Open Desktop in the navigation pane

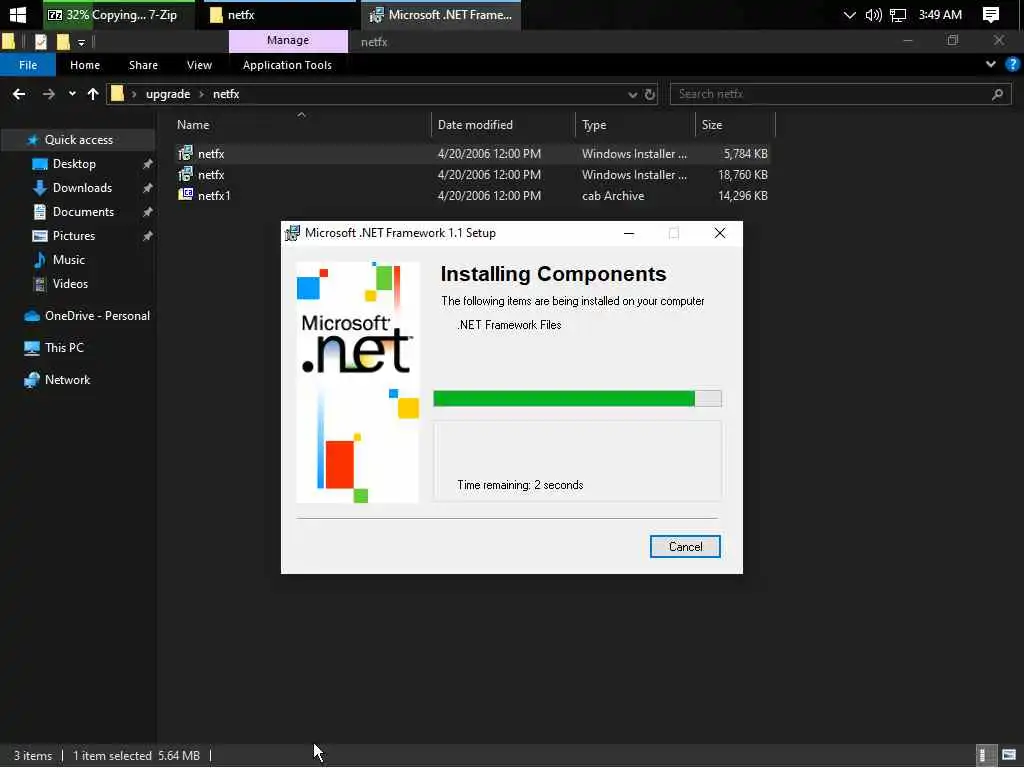click(74, 164)
